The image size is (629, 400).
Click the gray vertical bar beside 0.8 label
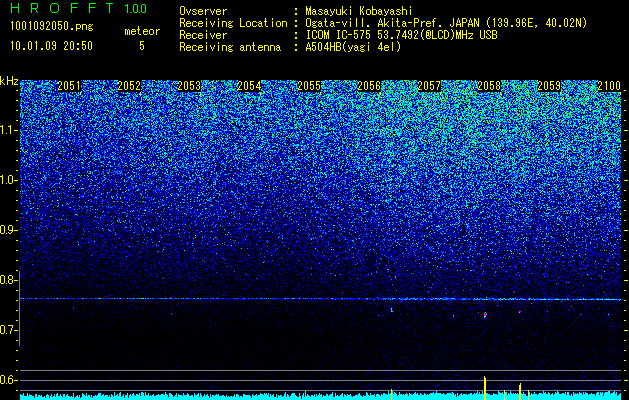point(19,308)
